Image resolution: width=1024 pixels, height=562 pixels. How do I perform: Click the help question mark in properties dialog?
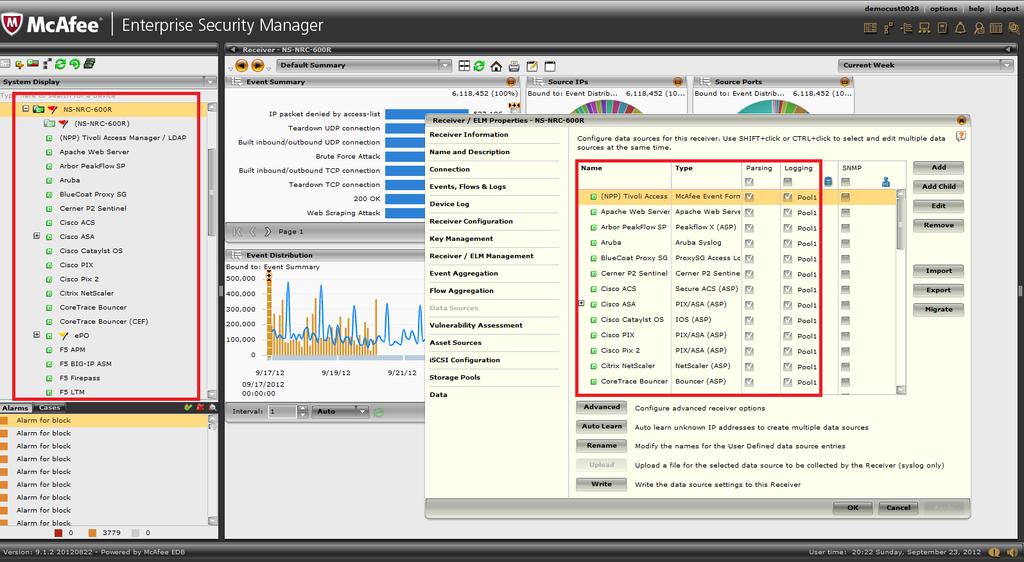tap(961, 136)
